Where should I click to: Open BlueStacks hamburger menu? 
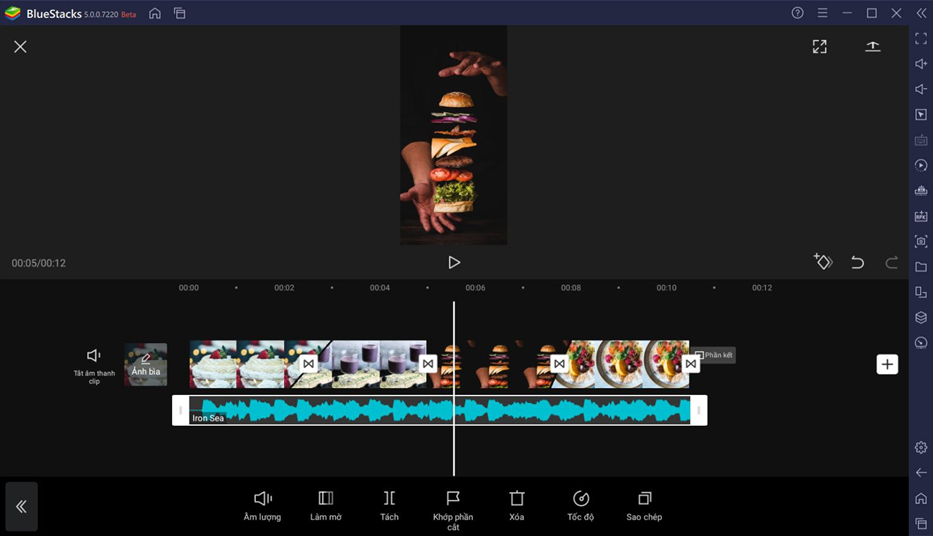822,12
